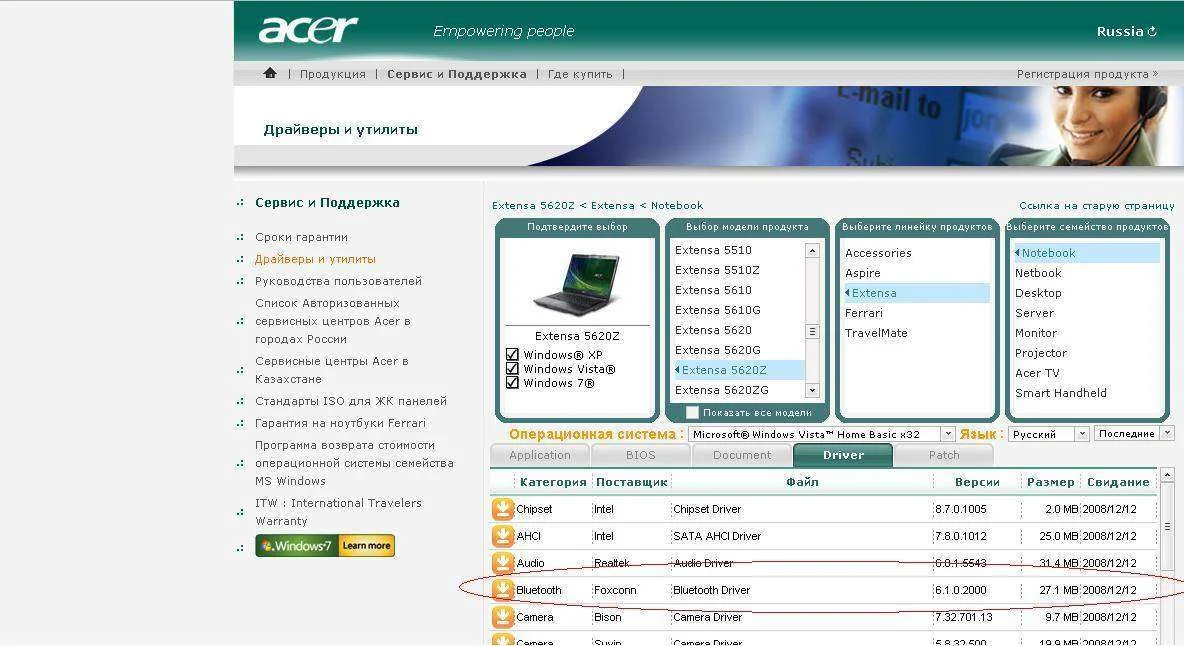Viewport: 1184px width, 646px height.
Task: Open the Продукция menu item
Action: coord(332,74)
